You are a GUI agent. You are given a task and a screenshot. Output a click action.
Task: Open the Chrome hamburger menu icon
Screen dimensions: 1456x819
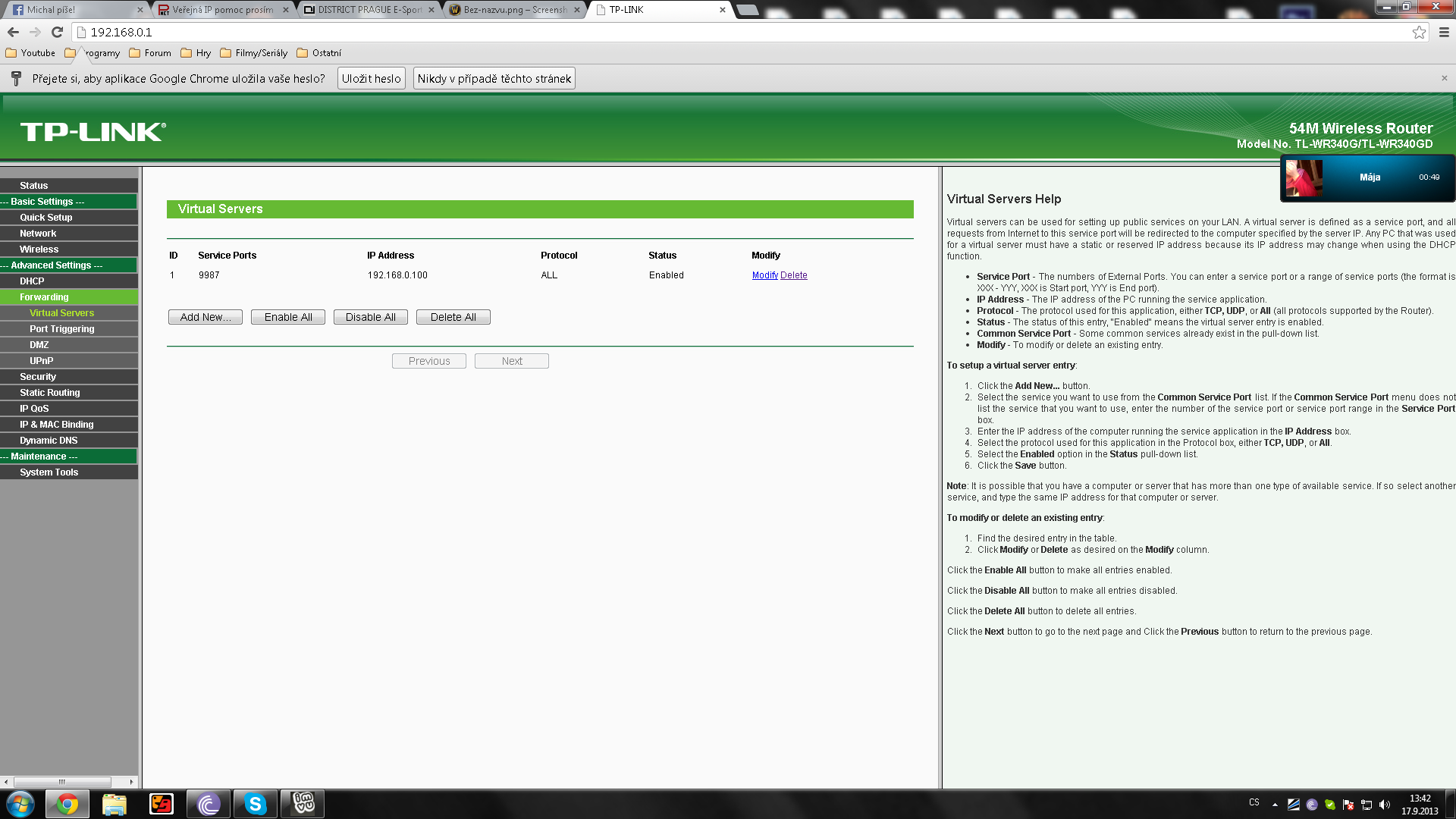point(1444,32)
